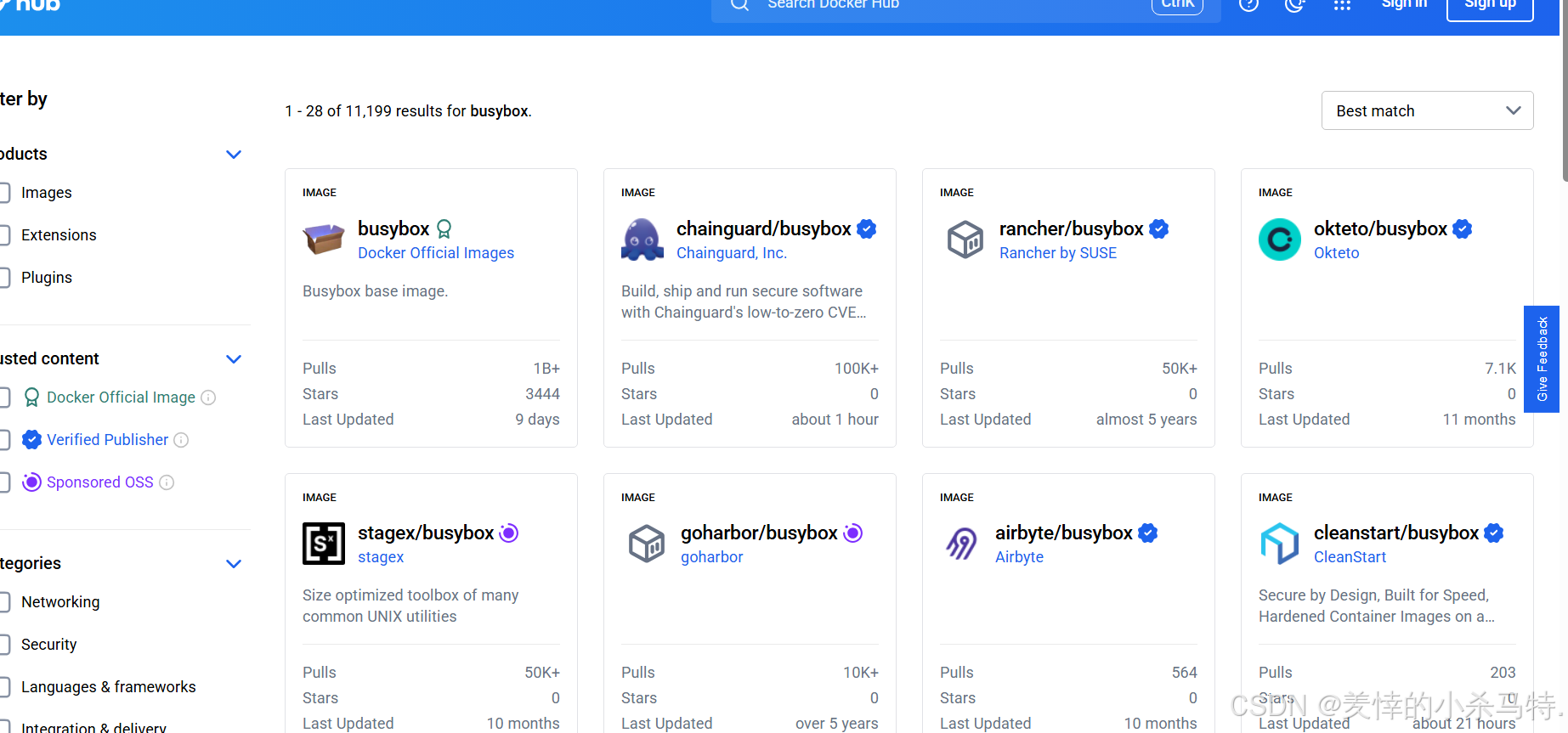The height and width of the screenshot is (733, 1568).
Task: Open the Best match sort dropdown
Action: pos(1427,110)
